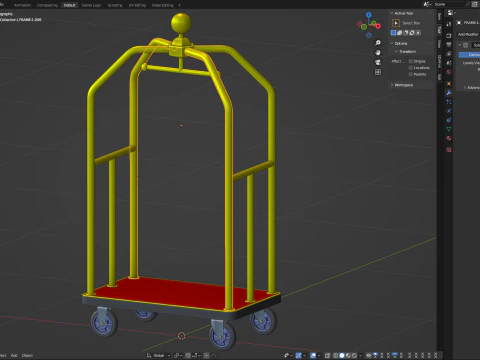The width and height of the screenshot is (480, 360).
Task: Switch perspective/orthographic grid icon
Action: [x=378, y=72]
